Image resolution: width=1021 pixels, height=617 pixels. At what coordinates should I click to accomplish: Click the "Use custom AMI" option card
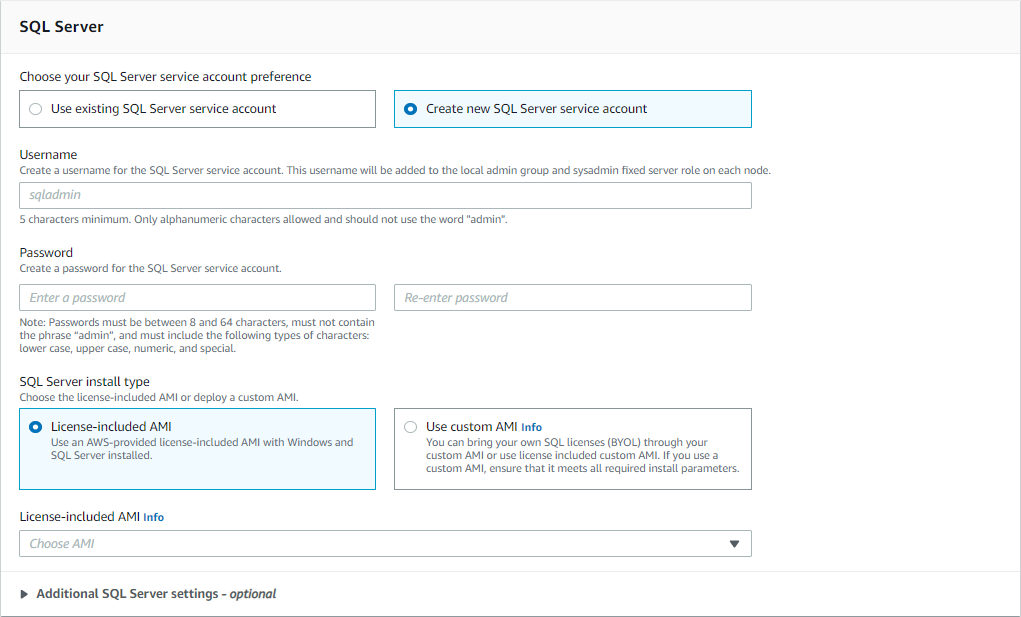point(572,448)
